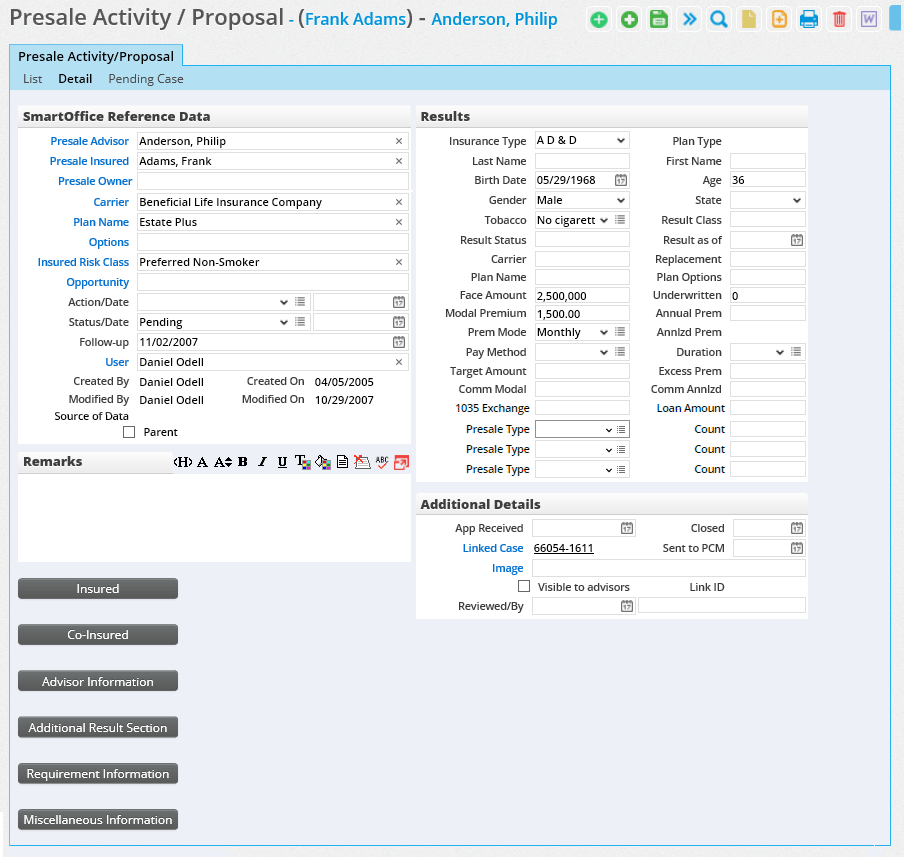Viewport: 904px width, 857px height.
Task: Run spell check in the Remarks toolbar
Action: (x=381, y=461)
